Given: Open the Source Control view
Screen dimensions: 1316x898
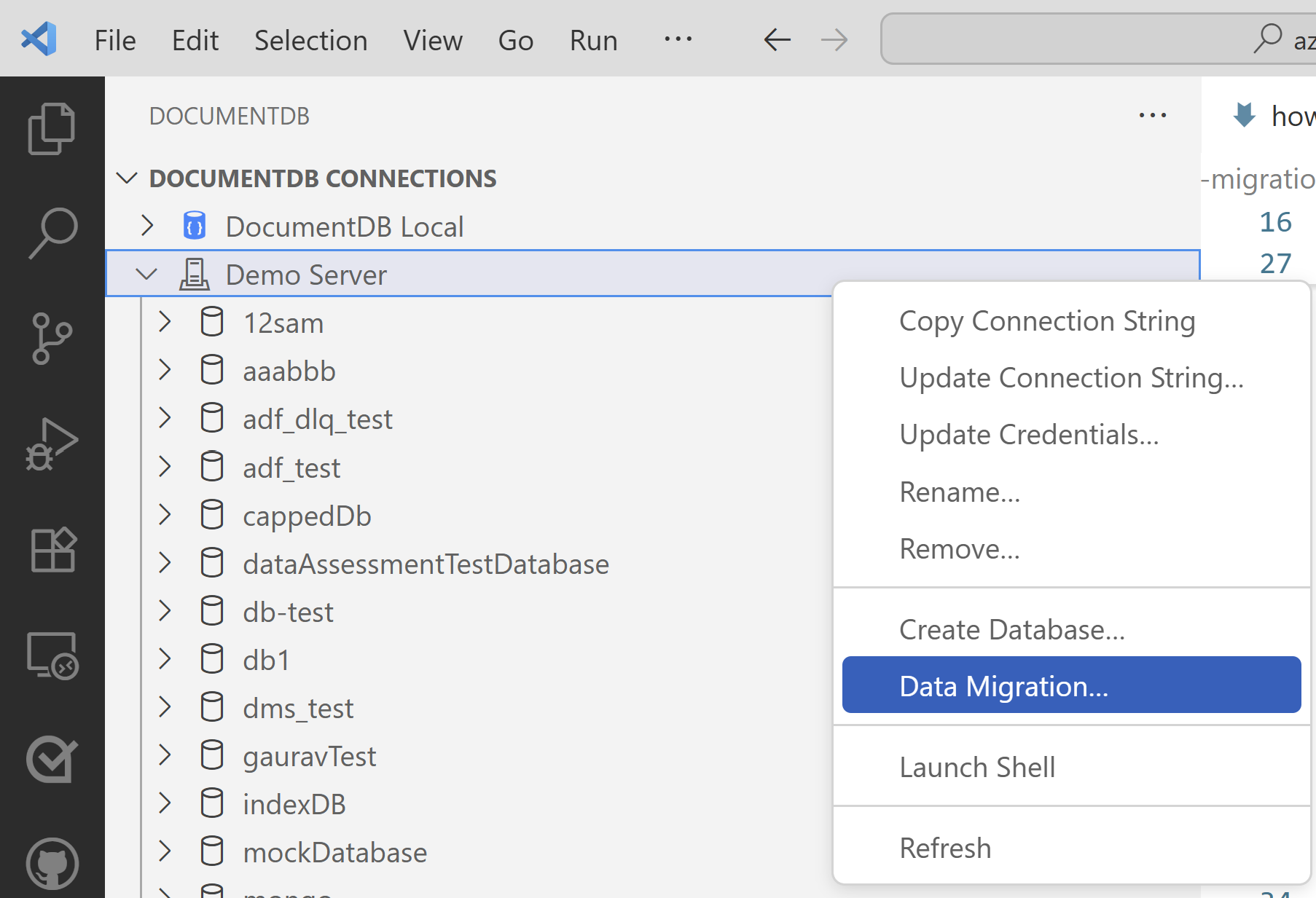Looking at the screenshot, I should 52,338.
